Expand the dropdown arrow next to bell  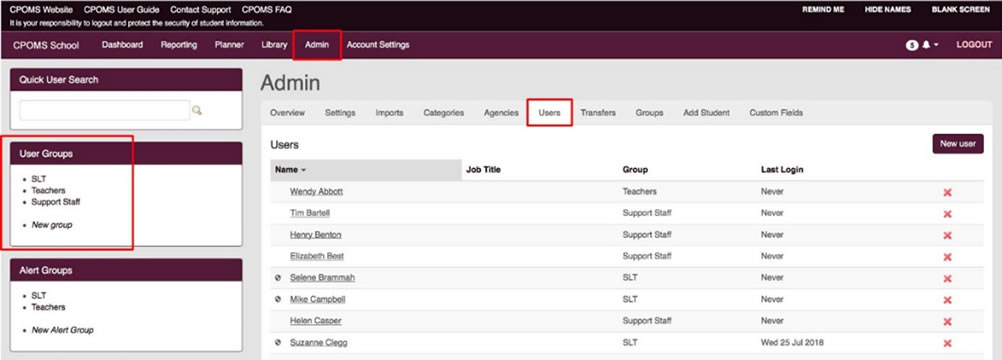[936, 45]
